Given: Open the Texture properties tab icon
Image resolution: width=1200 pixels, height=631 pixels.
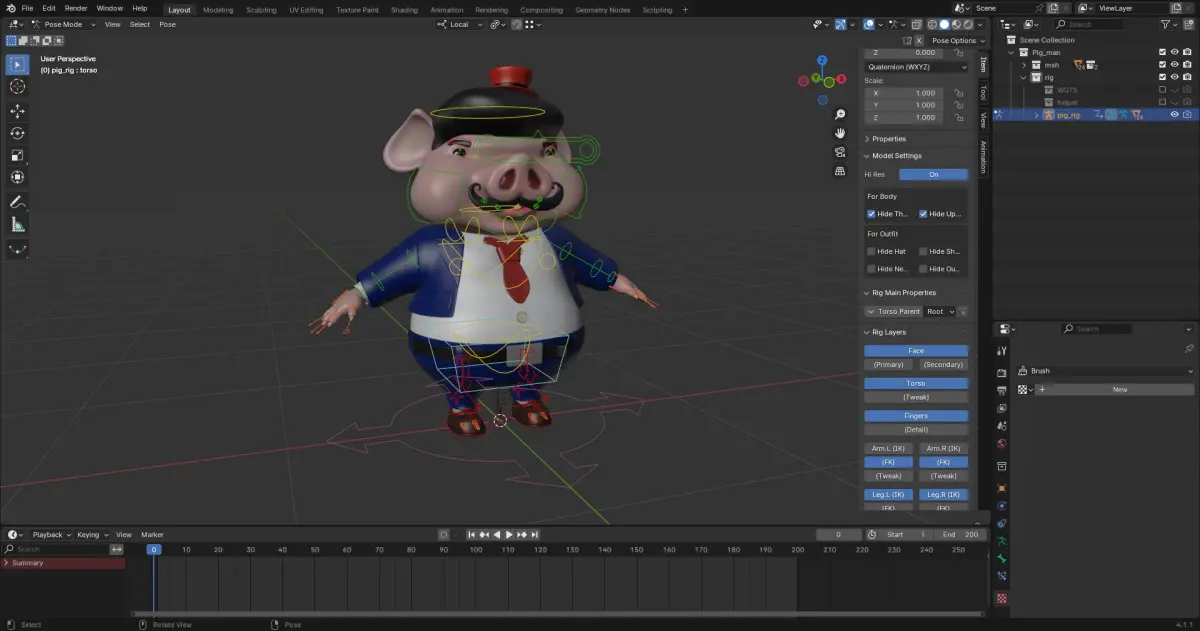Looking at the screenshot, I should [x=1001, y=598].
